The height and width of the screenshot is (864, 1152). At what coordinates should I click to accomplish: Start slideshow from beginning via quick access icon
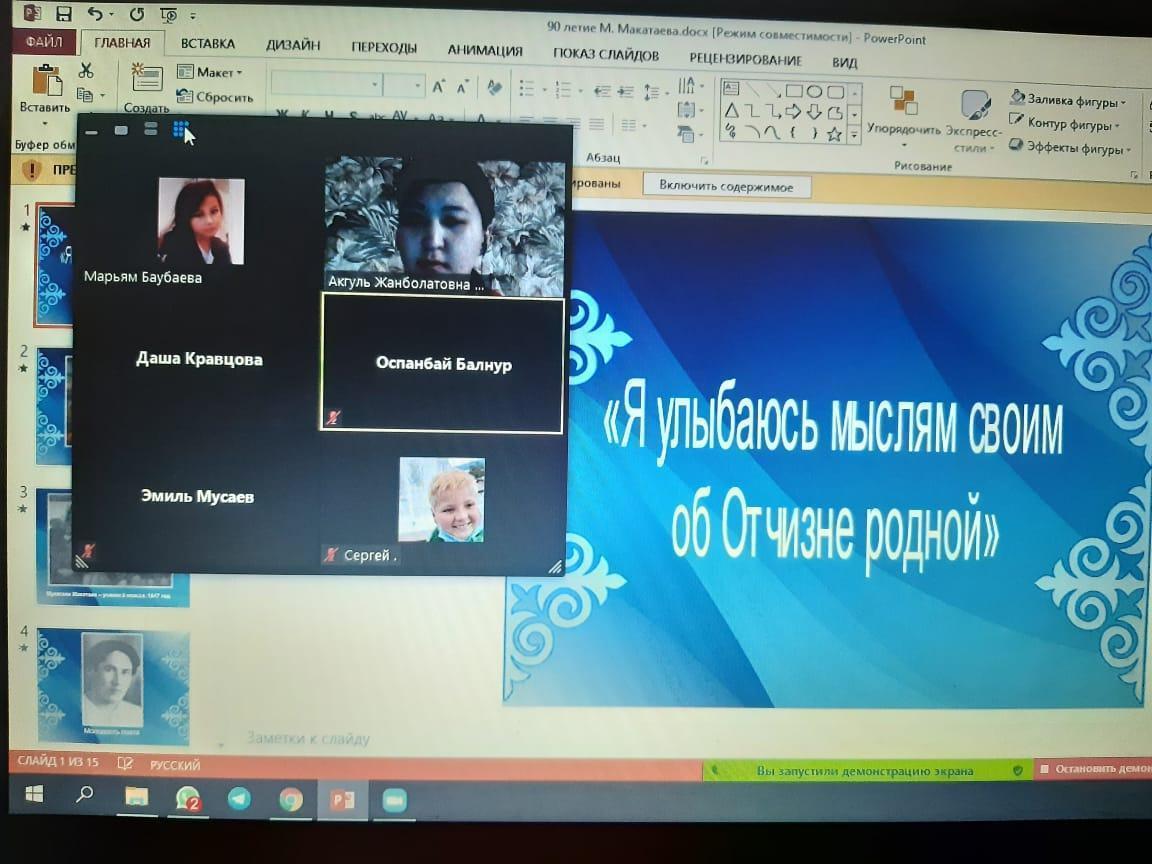[x=168, y=15]
